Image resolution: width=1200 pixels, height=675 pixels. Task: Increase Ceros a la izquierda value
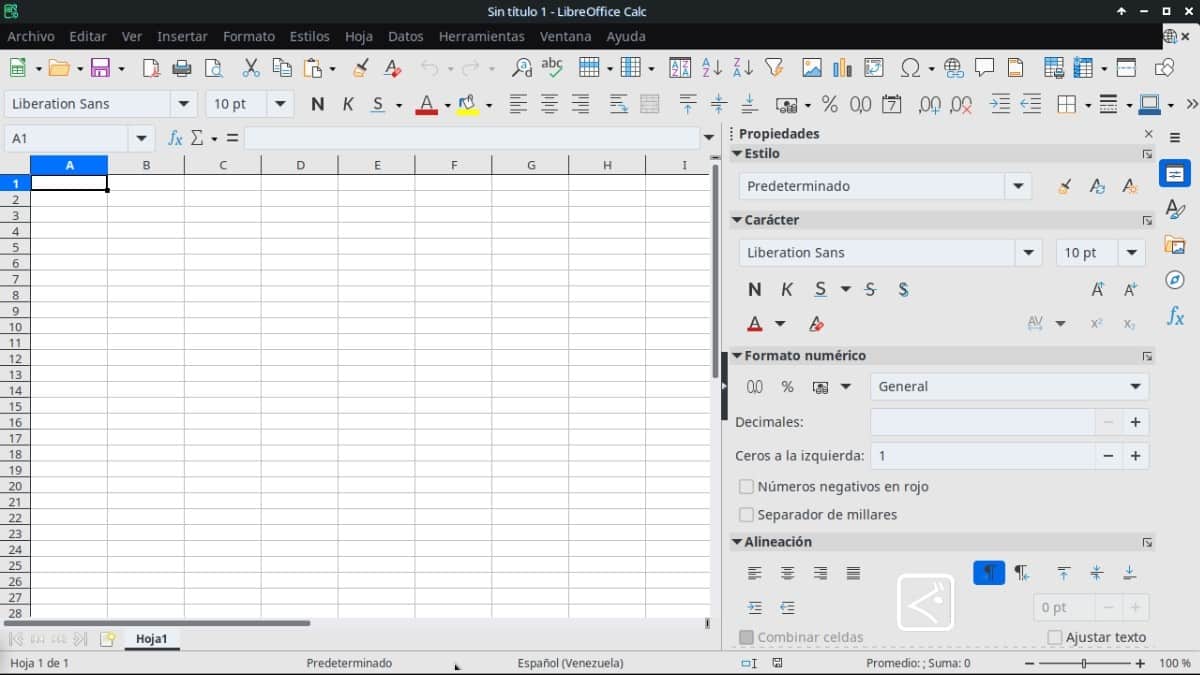point(1136,456)
